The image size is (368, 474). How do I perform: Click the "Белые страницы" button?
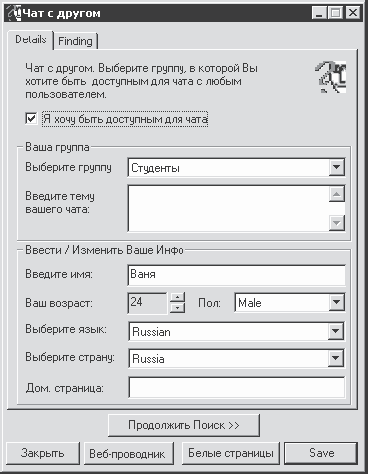tap(231, 453)
